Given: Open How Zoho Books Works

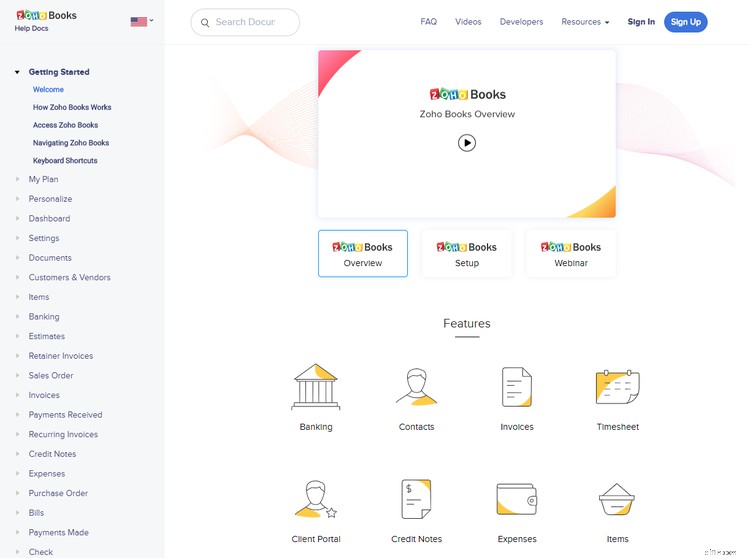Looking at the screenshot, I should pyautogui.click(x=72, y=107).
